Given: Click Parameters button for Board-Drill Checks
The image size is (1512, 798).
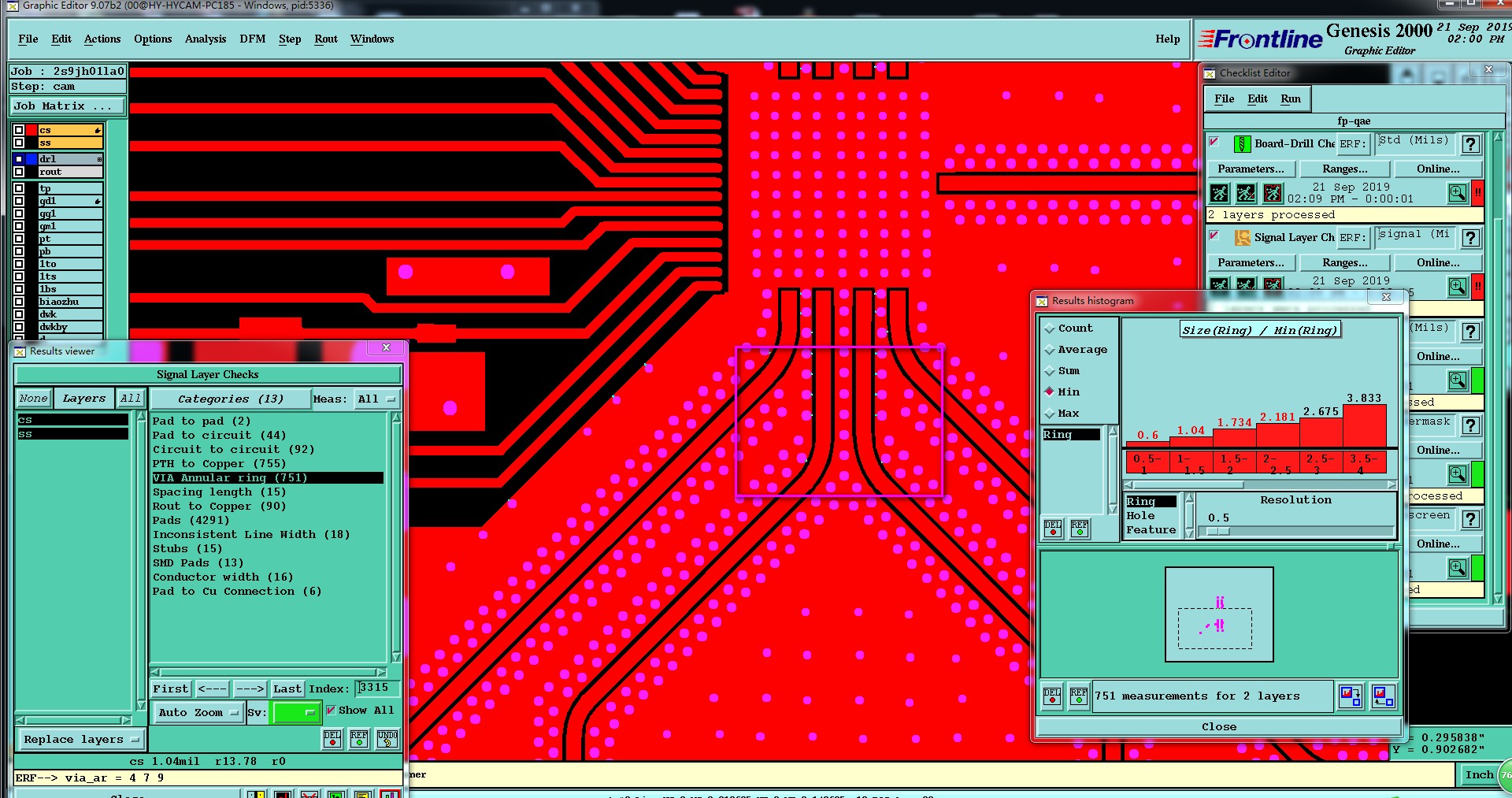Looking at the screenshot, I should [1251, 169].
